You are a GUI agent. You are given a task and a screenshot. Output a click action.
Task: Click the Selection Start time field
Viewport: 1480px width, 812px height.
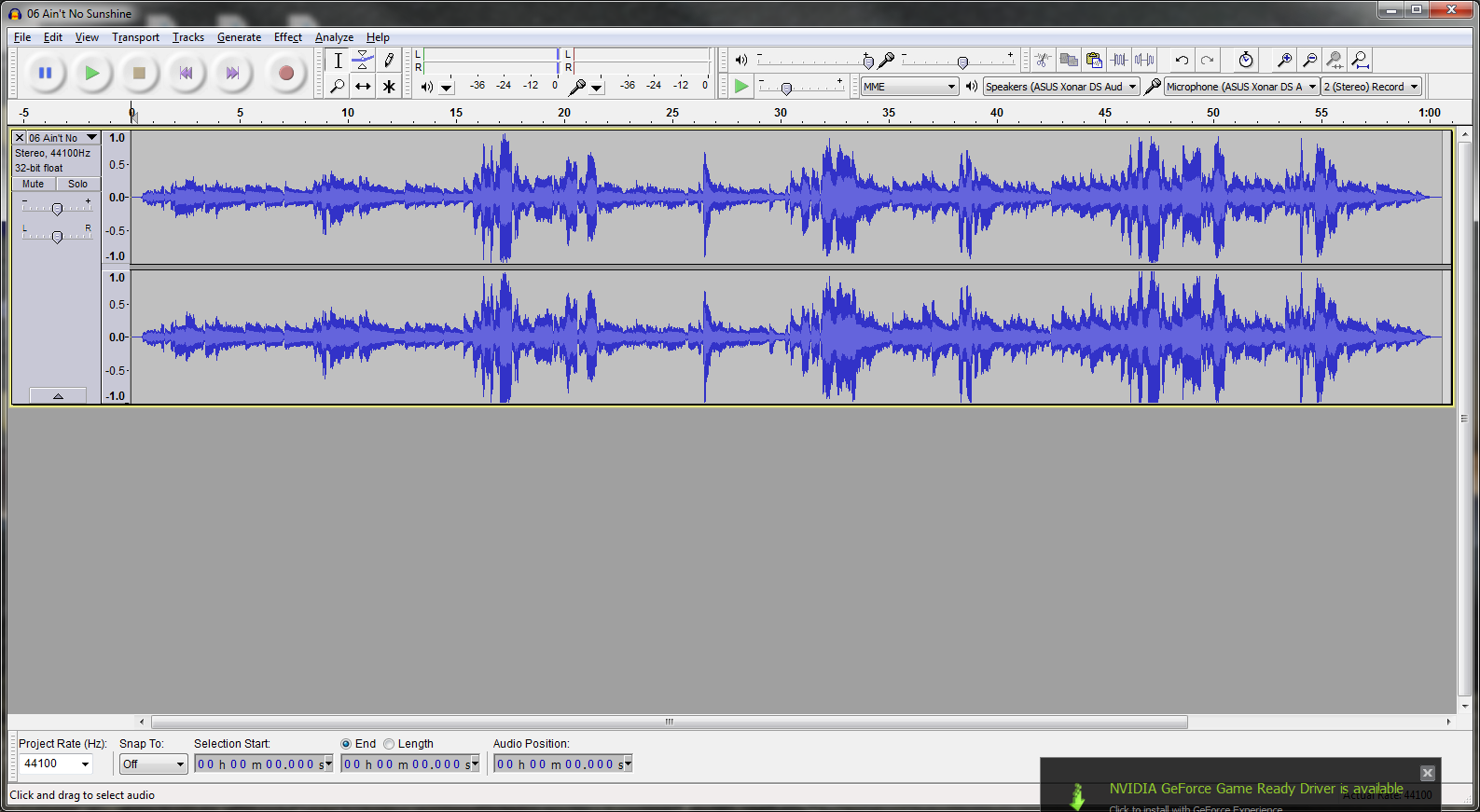tap(258, 764)
